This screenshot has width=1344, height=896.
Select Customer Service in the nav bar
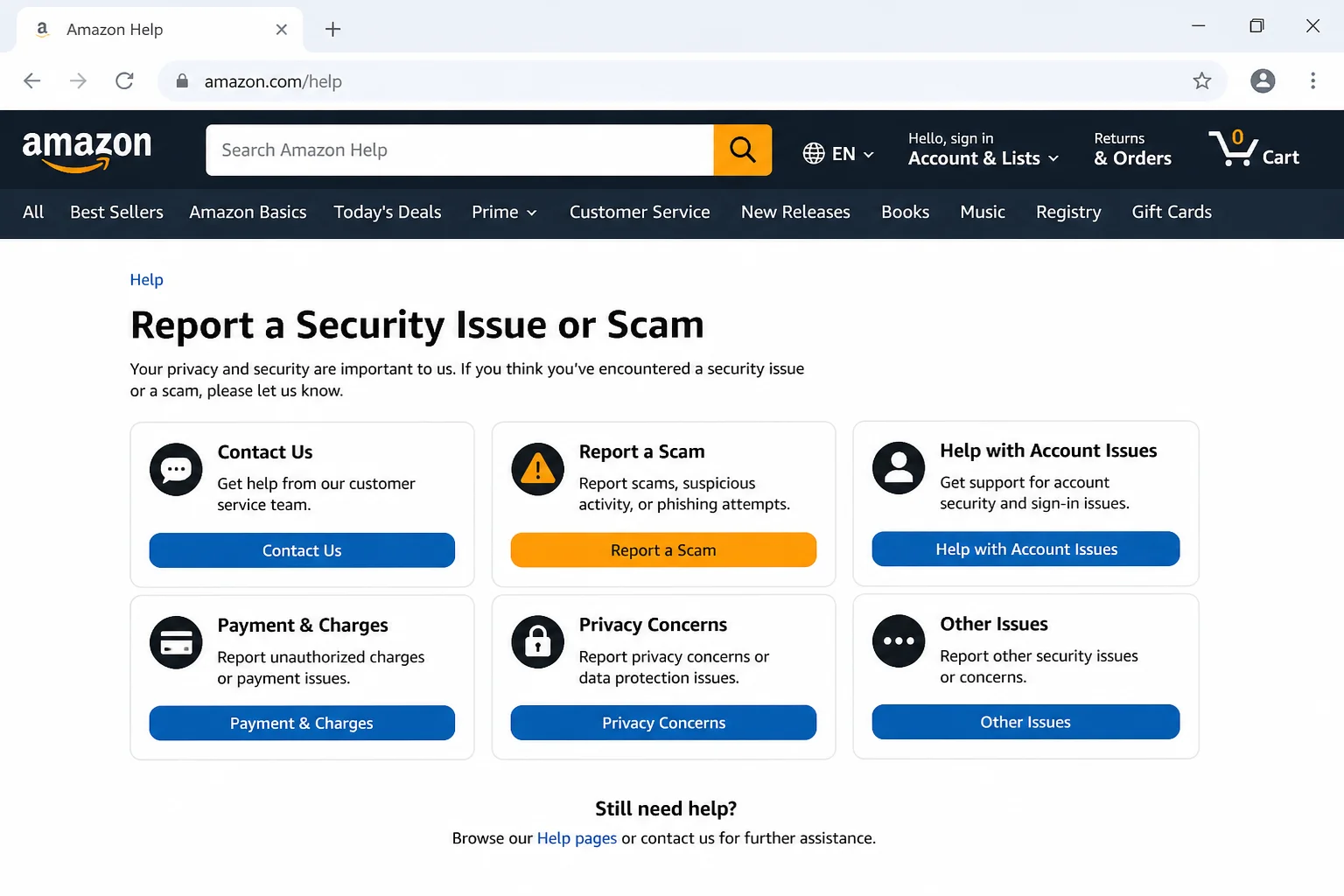(640, 213)
